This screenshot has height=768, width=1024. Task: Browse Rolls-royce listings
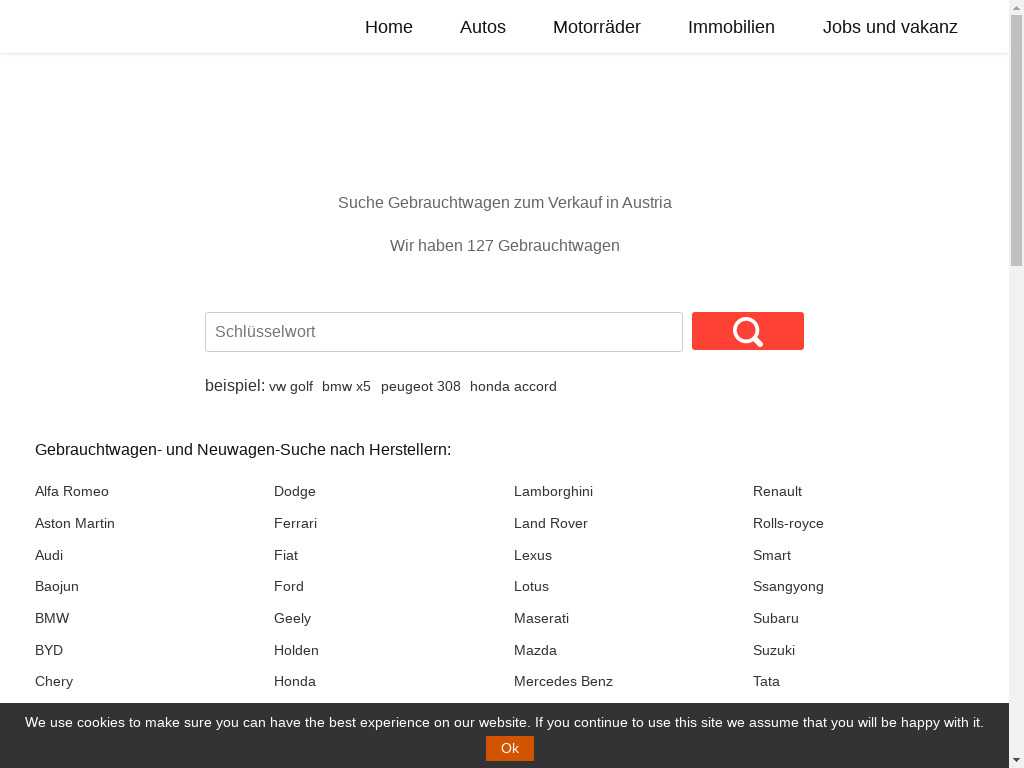click(788, 523)
